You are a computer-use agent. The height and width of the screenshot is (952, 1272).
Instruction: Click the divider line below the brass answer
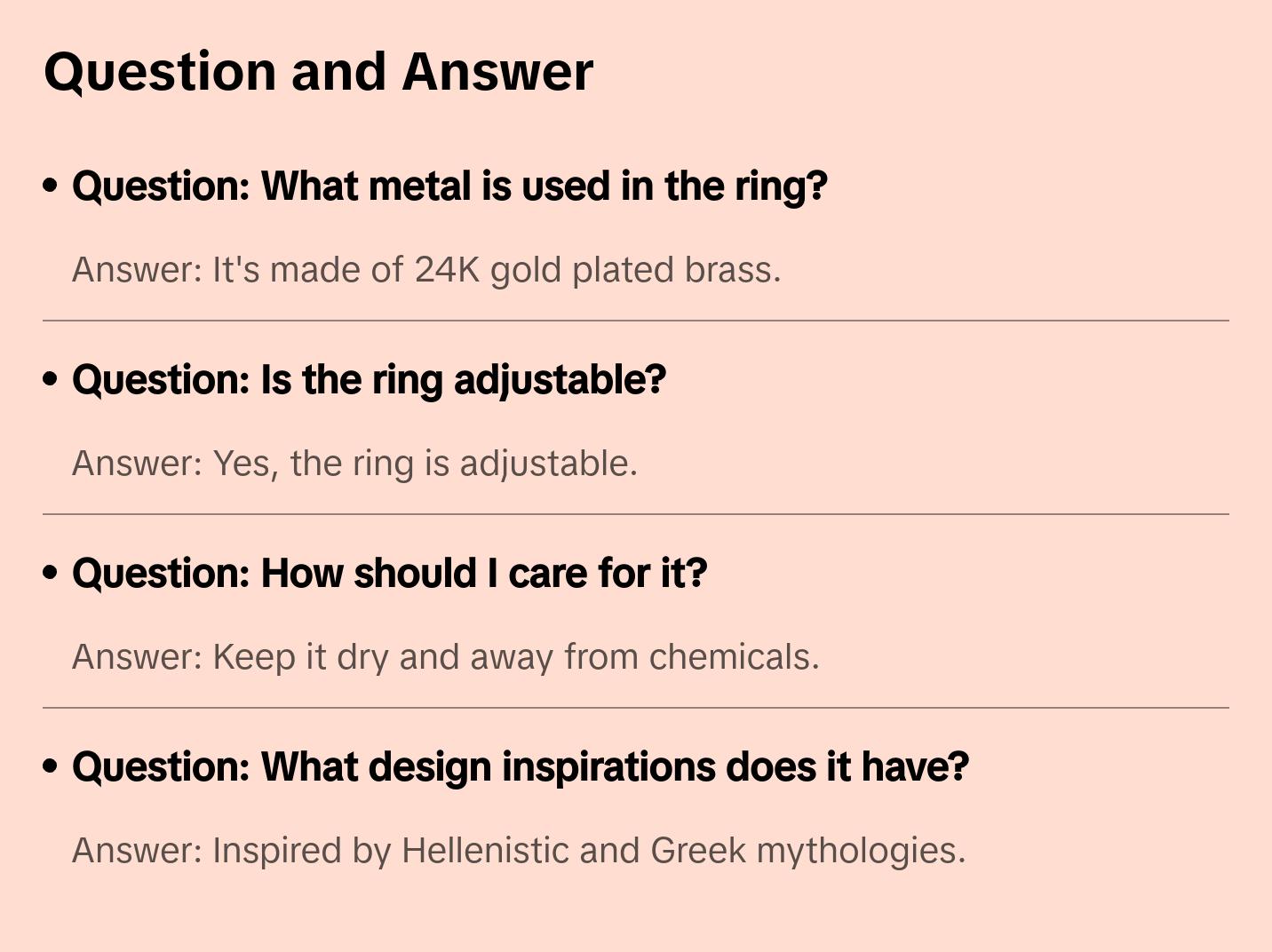tap(636, 321)
